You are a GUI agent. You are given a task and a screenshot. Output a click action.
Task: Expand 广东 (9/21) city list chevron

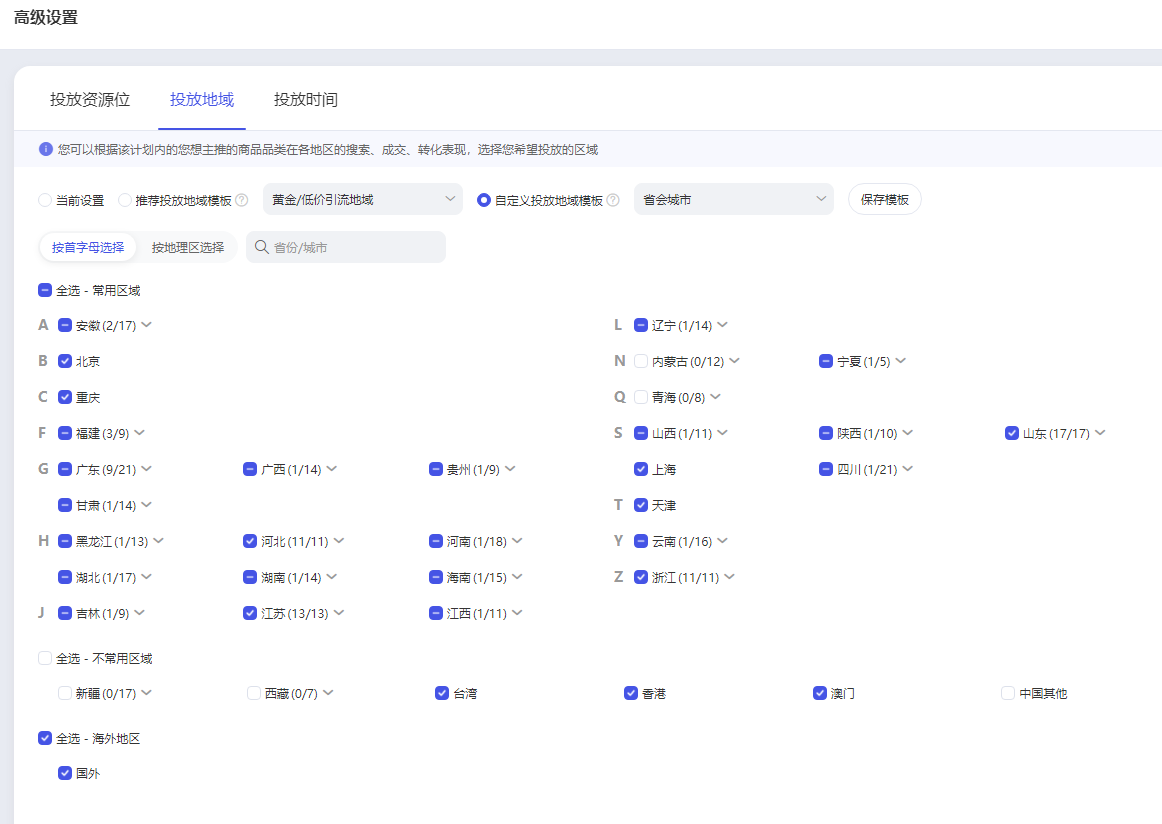[146, 469]
